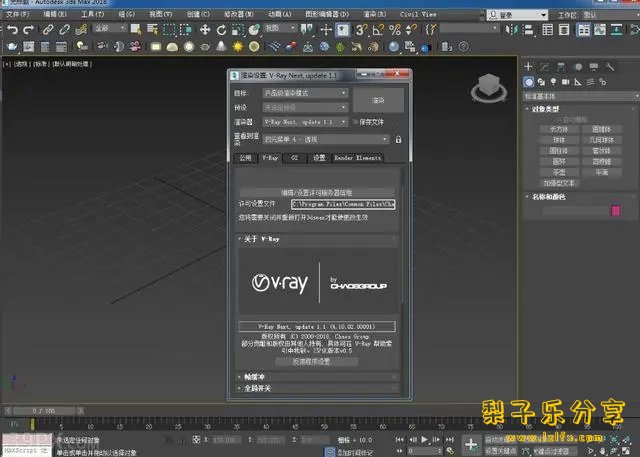
Task: Click the pink object color swatch
Action: coord(615,211)
